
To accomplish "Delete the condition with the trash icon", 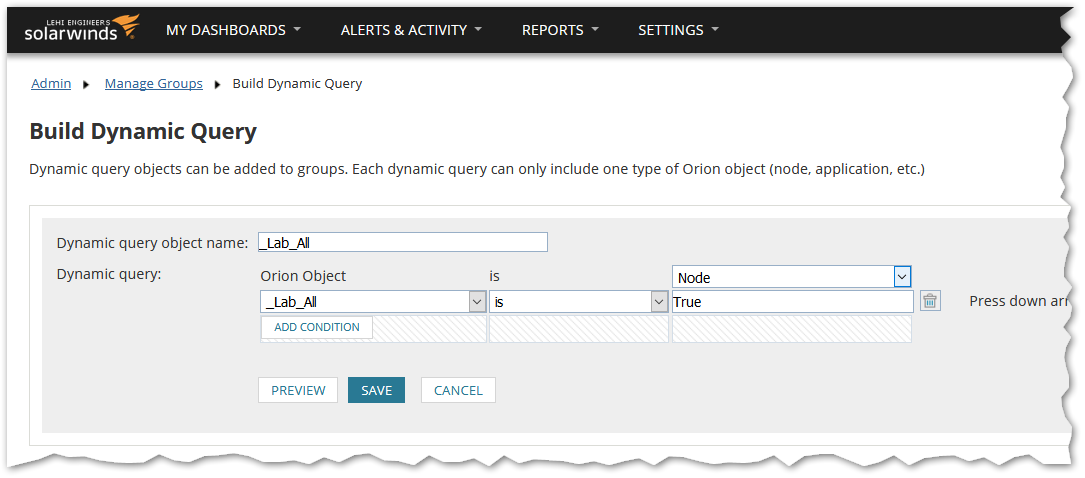I will point(930,301).
